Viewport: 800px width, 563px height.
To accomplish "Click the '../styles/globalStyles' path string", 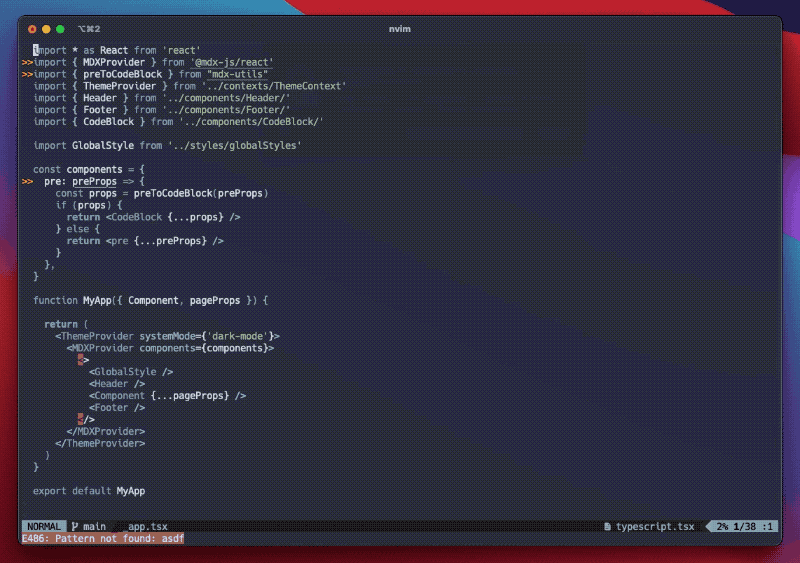I will (x=235, y=145).
